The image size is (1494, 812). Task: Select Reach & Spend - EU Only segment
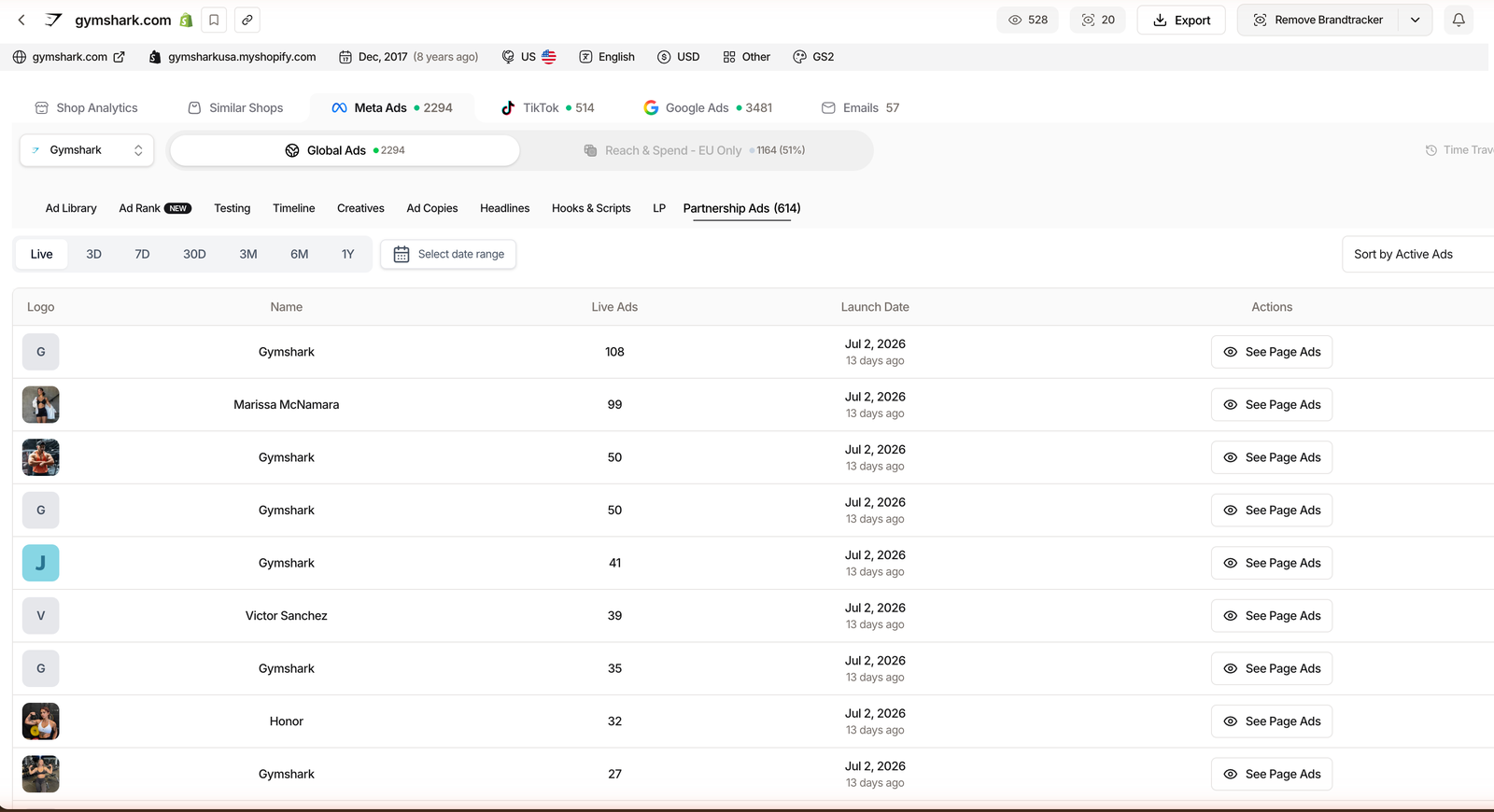click(695, 150)
